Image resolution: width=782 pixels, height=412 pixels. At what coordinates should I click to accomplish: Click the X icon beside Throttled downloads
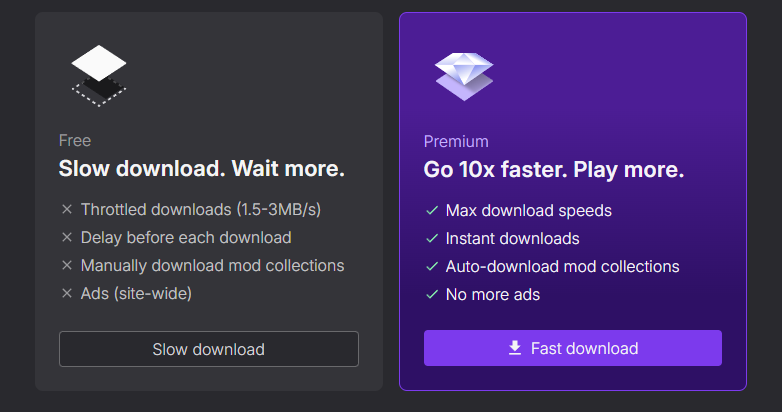(67, 210)
